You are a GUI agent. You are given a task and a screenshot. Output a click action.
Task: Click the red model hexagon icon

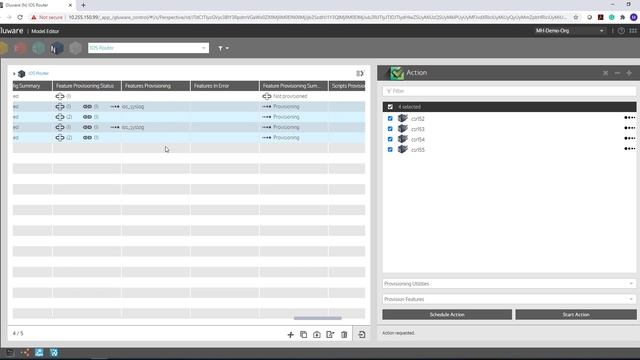tap(20, 48)
